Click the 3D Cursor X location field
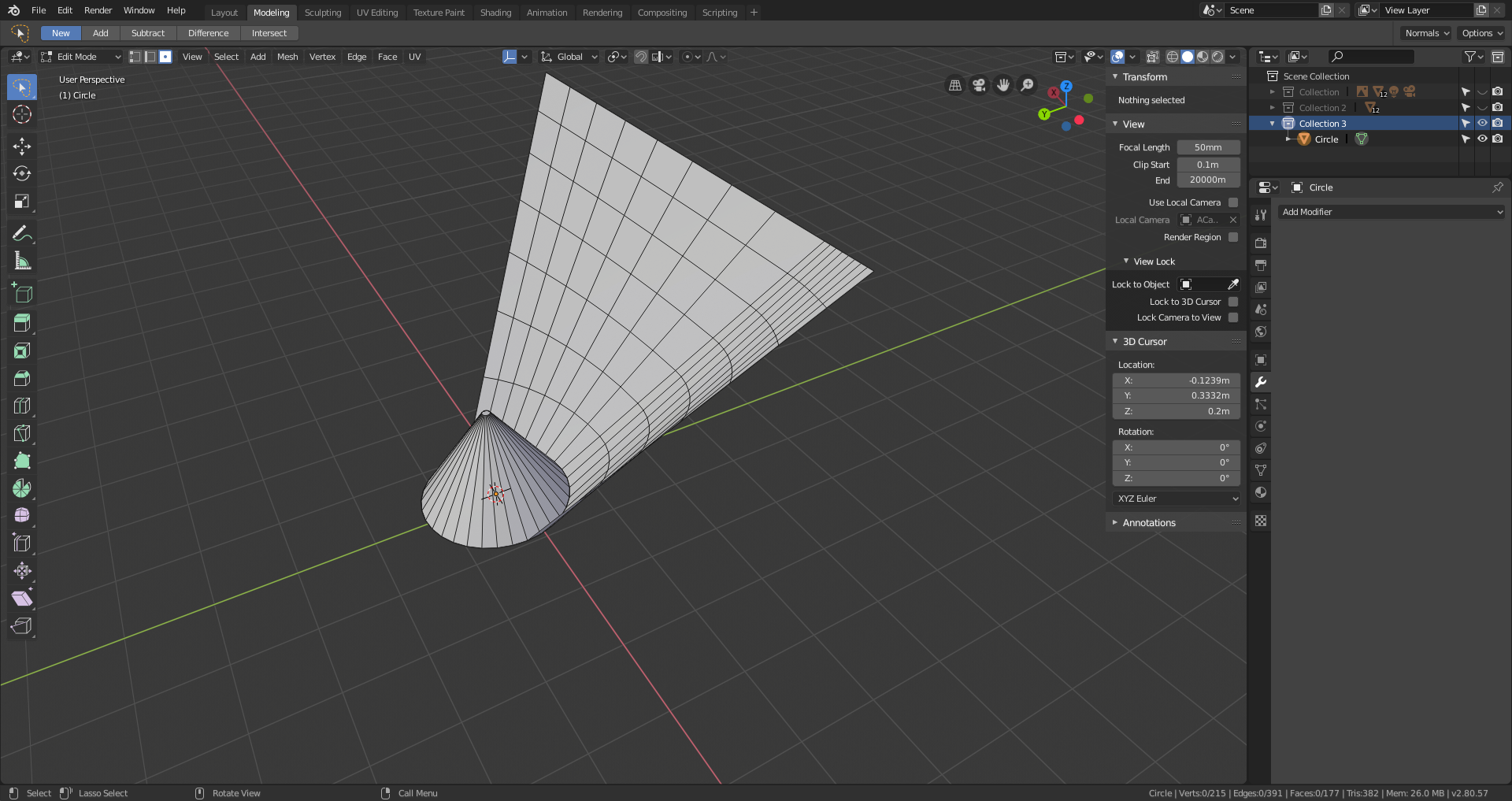 1177,380
